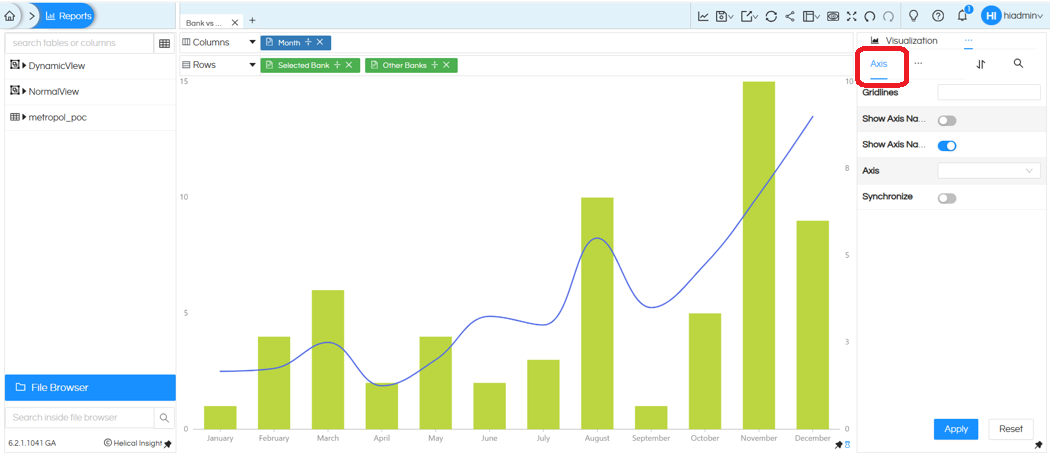Open the line chart icon in top toolbar
1050x455 pixels.
(703, 16)
